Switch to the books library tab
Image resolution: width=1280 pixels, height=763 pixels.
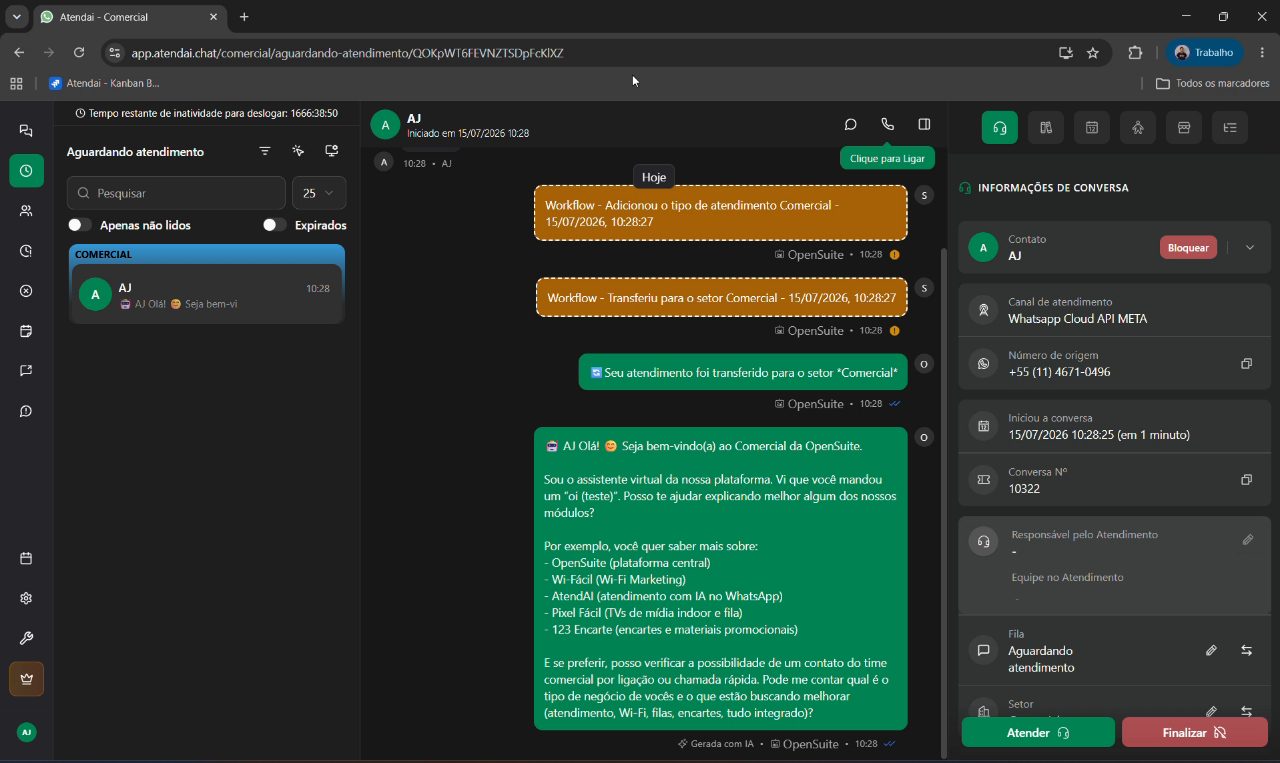pos(1046,128)
